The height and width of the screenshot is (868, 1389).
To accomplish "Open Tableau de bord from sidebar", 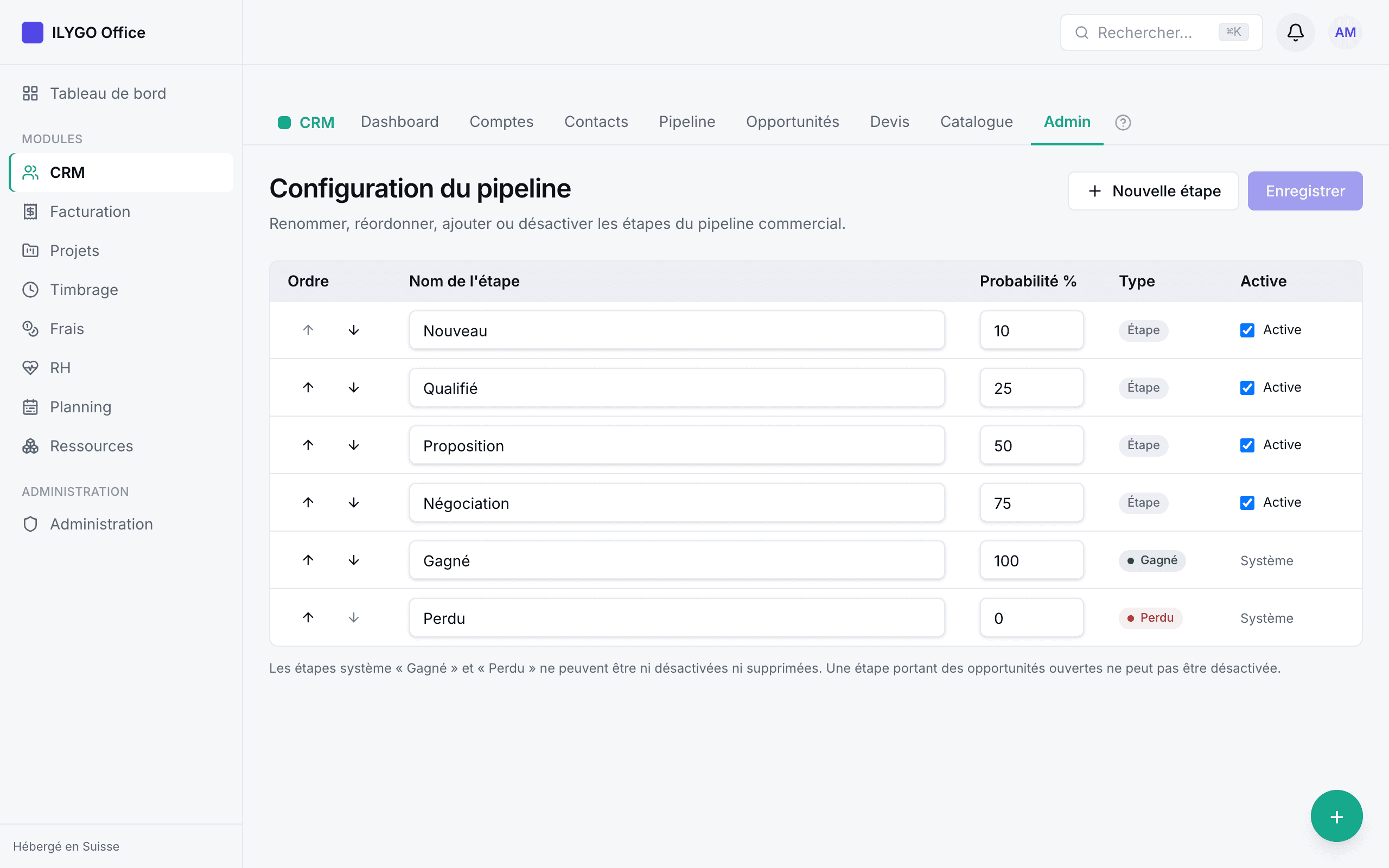I will click(x=121, y=93).
